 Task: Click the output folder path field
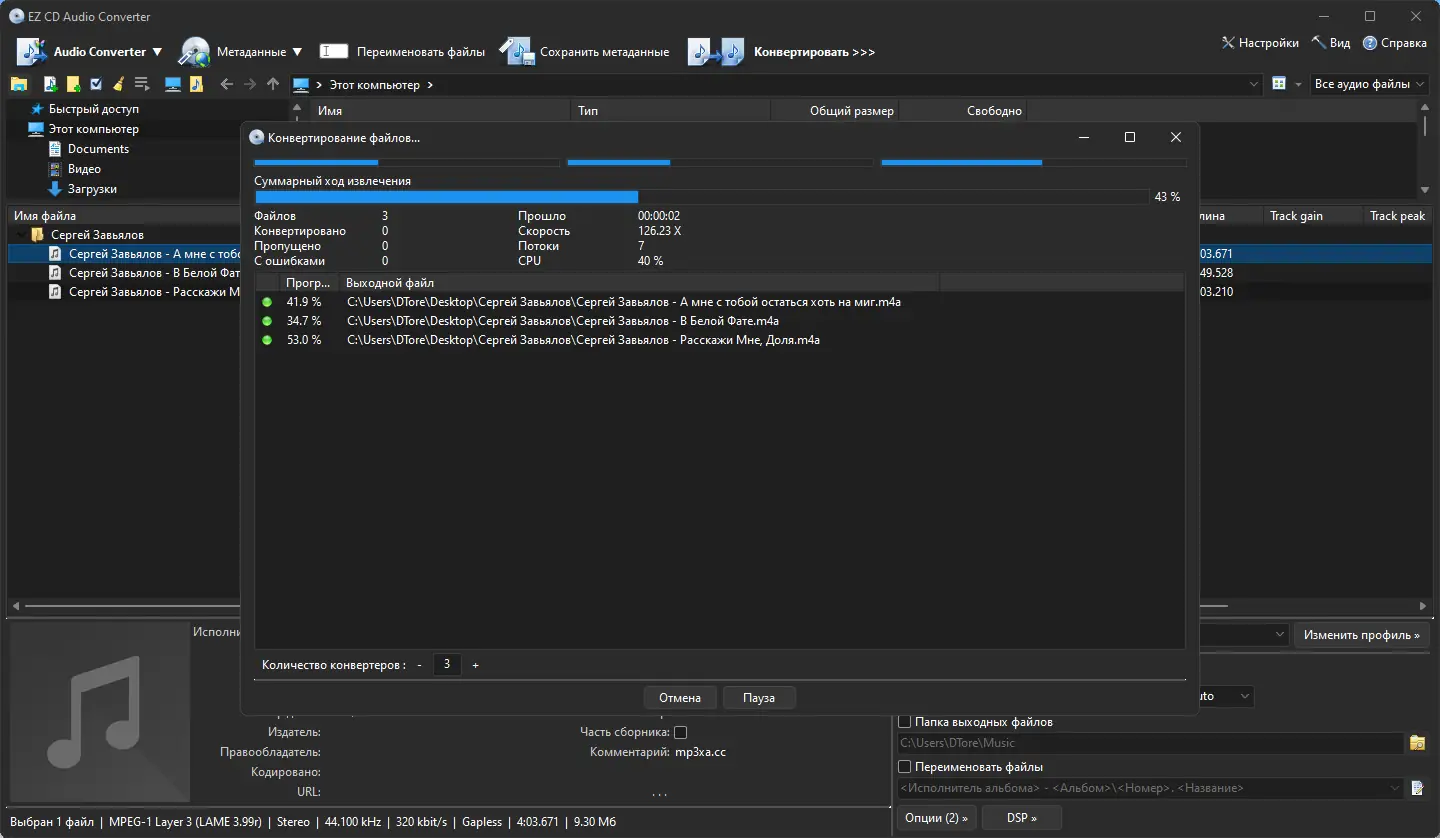1151,743
